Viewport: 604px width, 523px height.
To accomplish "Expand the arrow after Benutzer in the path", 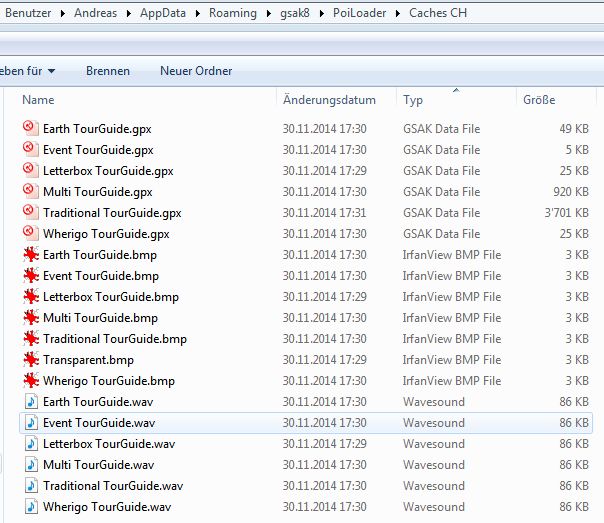I will [x=63, y=13].
